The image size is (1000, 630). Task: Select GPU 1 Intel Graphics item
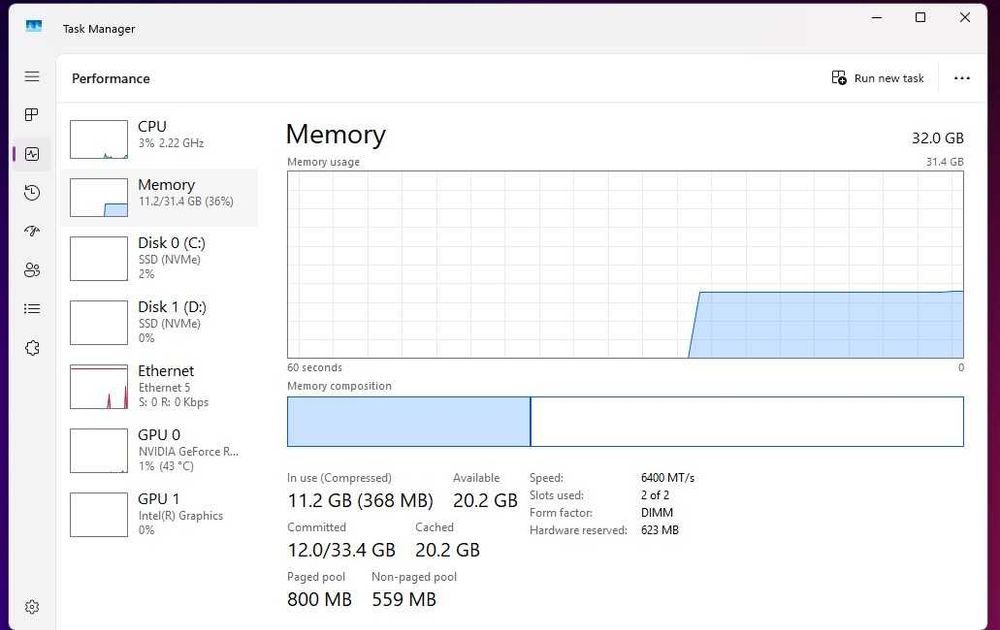pyautogui.click(x=160, y=514)
